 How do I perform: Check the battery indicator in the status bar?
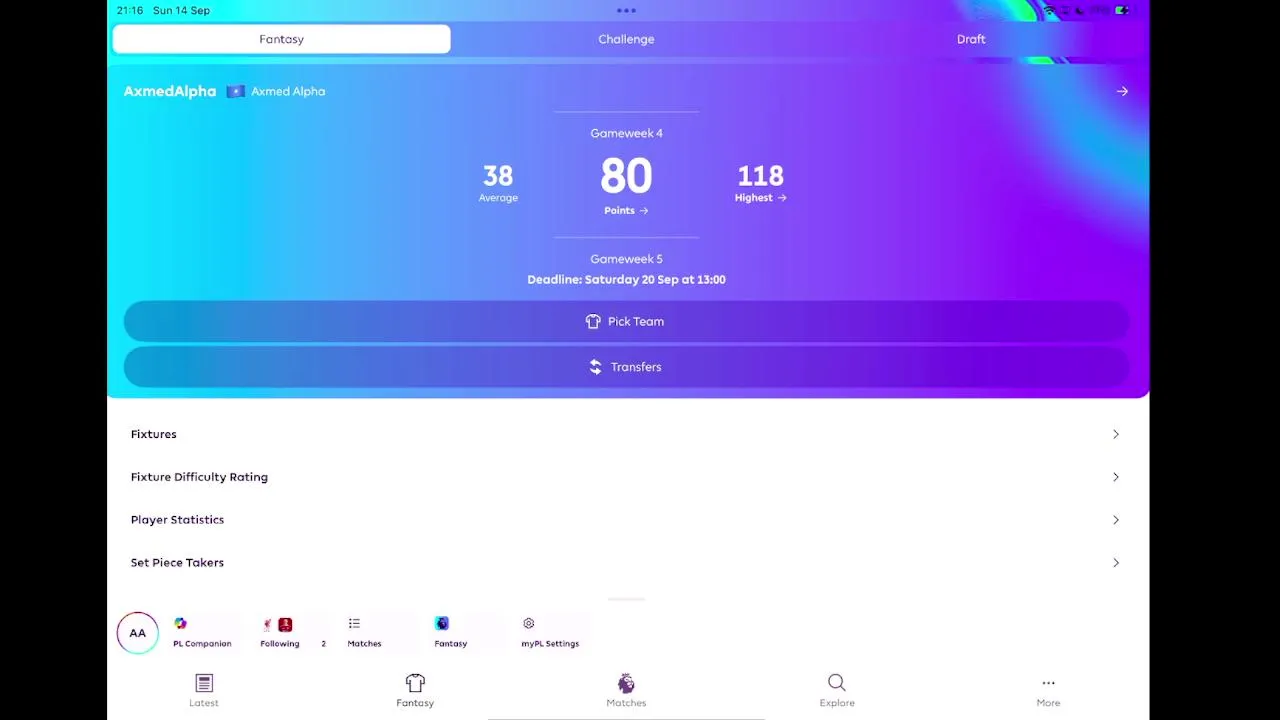[1122, 10]
